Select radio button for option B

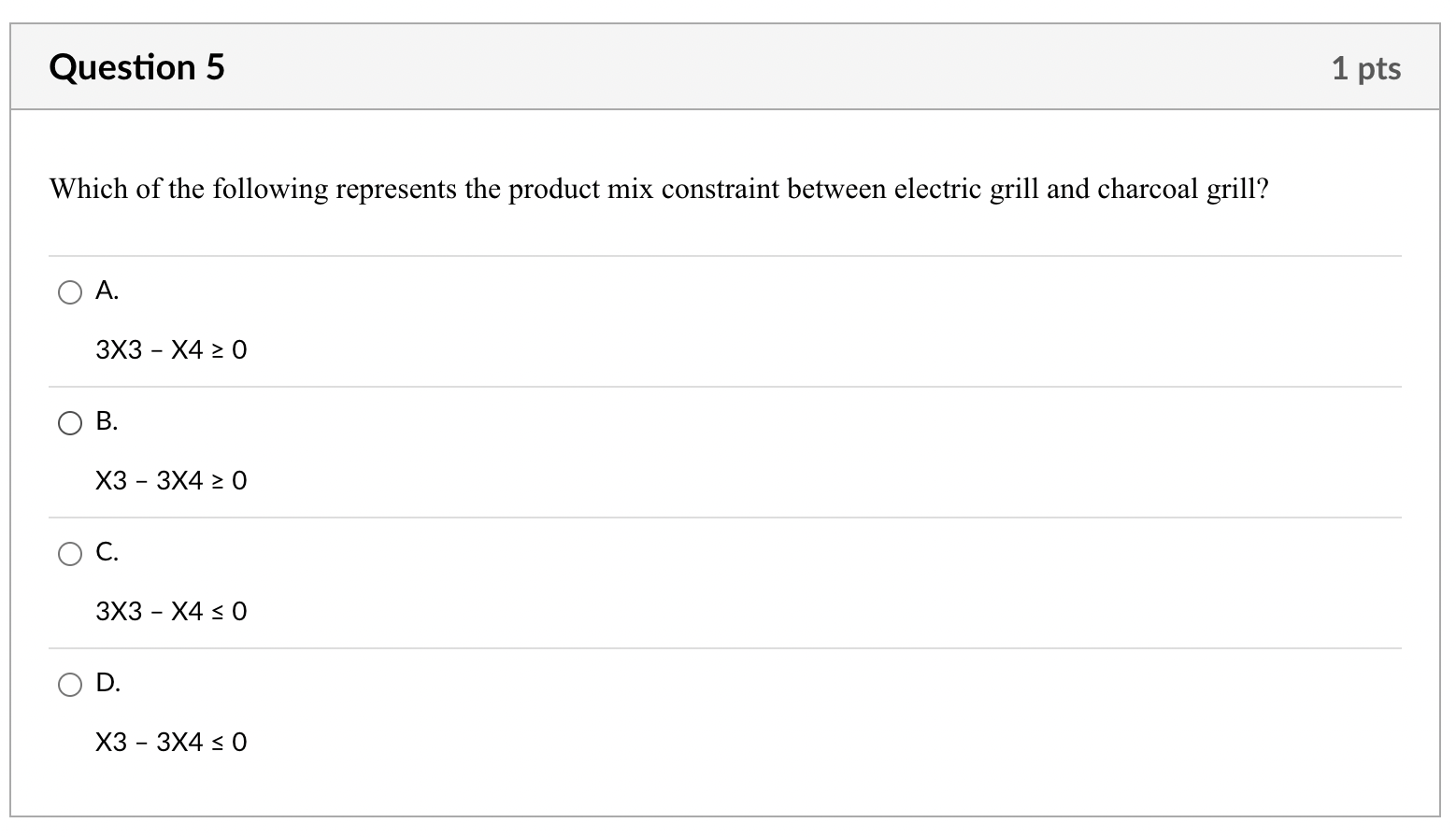(70, 423)
